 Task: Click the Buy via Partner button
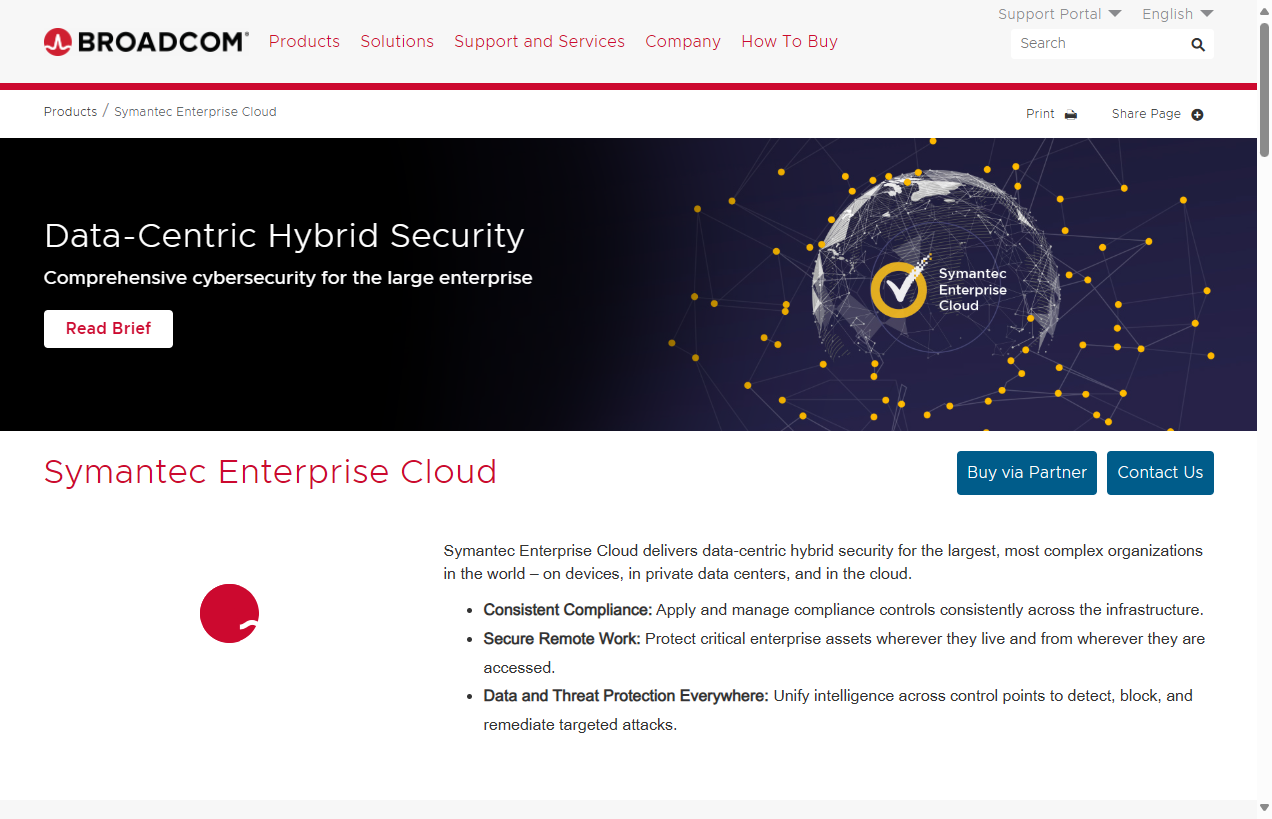click(x=1026, y=472)
